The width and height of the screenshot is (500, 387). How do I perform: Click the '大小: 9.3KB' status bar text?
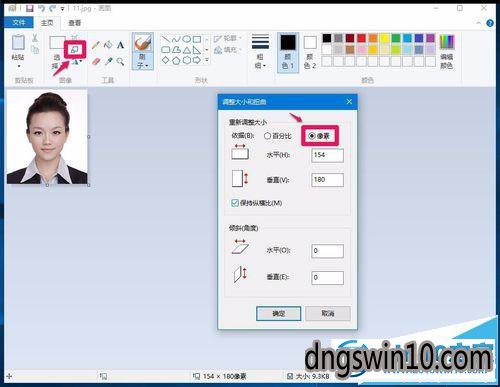click(312, 376)
